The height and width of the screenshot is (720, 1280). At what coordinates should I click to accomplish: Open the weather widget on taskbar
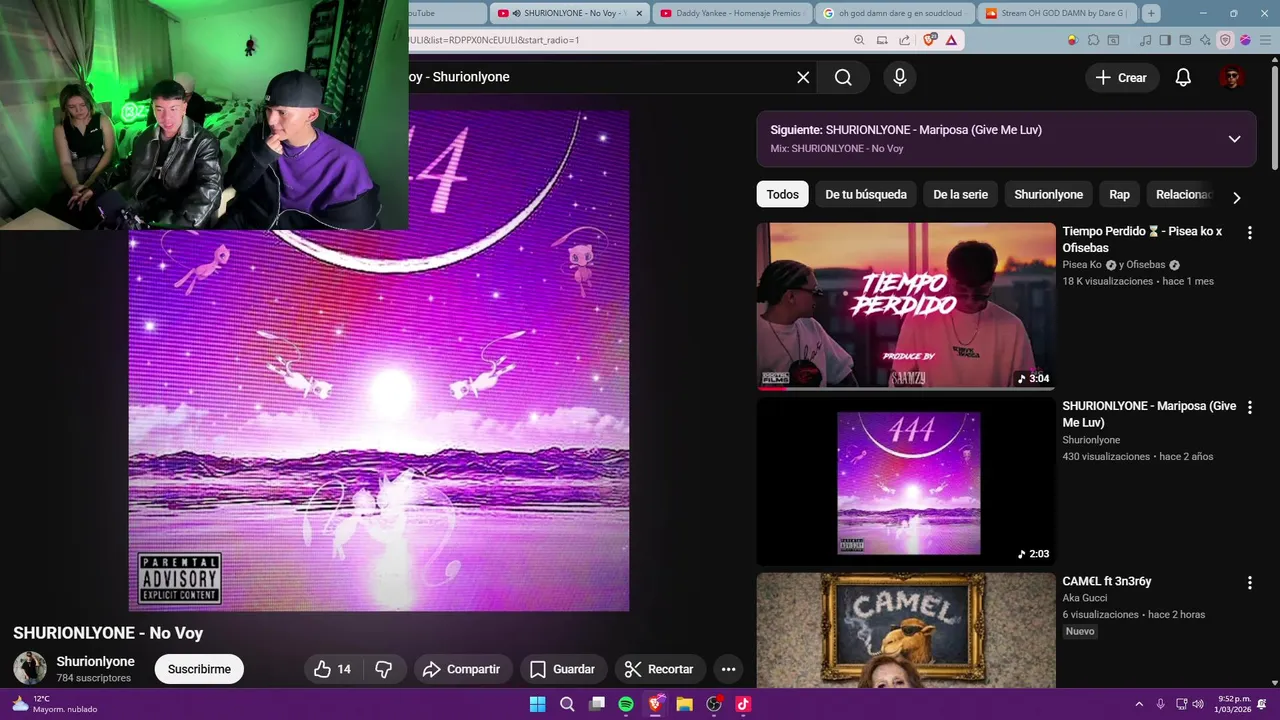tap(55, 704)
